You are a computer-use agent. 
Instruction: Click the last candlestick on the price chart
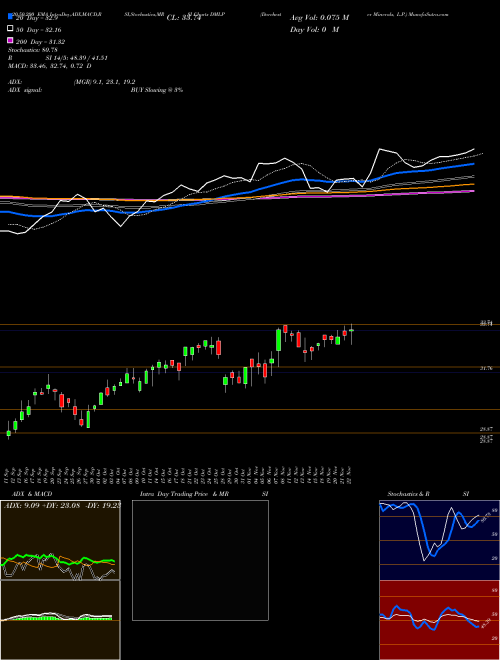[x=351, y=331]
